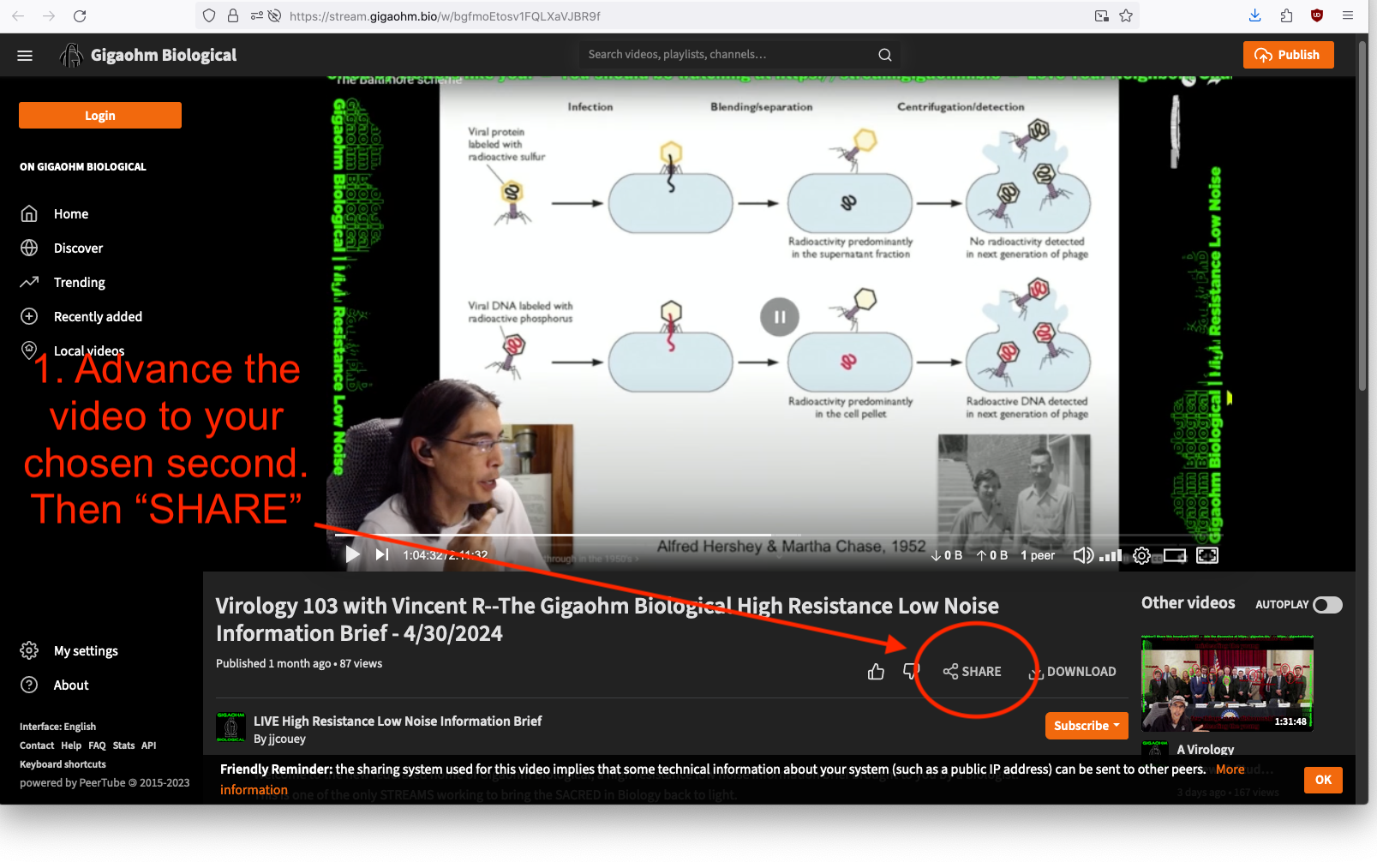Open Trending in sidebar

point(80,283)
